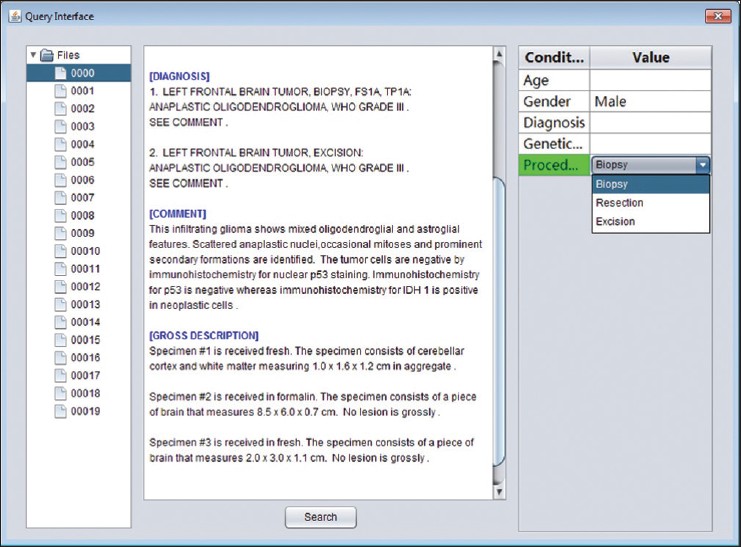The height and width of the screenshot is (547, 741).
Task: Close the Query Interface window
Action: pos(716,15)
